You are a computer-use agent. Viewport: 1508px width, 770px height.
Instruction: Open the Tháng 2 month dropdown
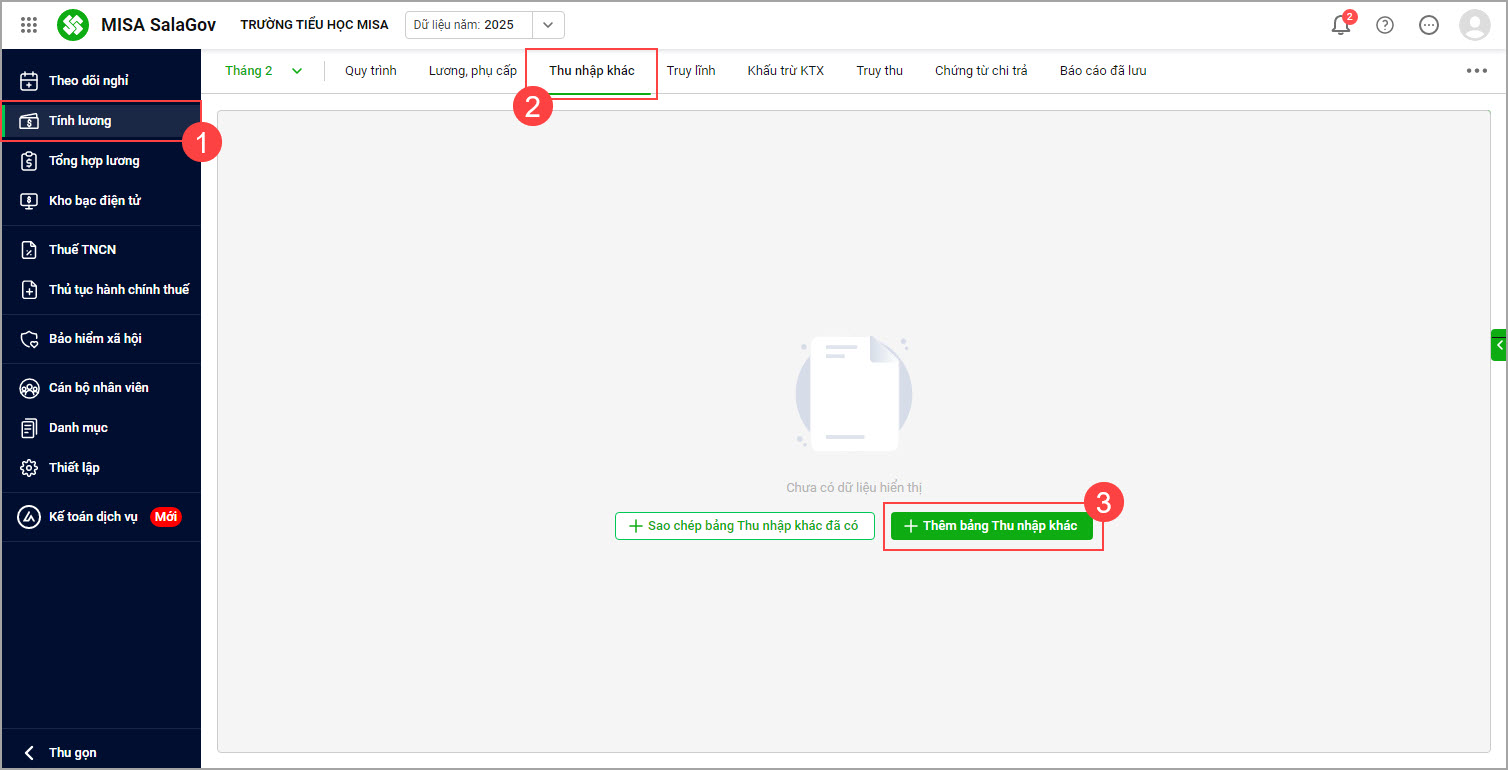(x=263, y=71)
